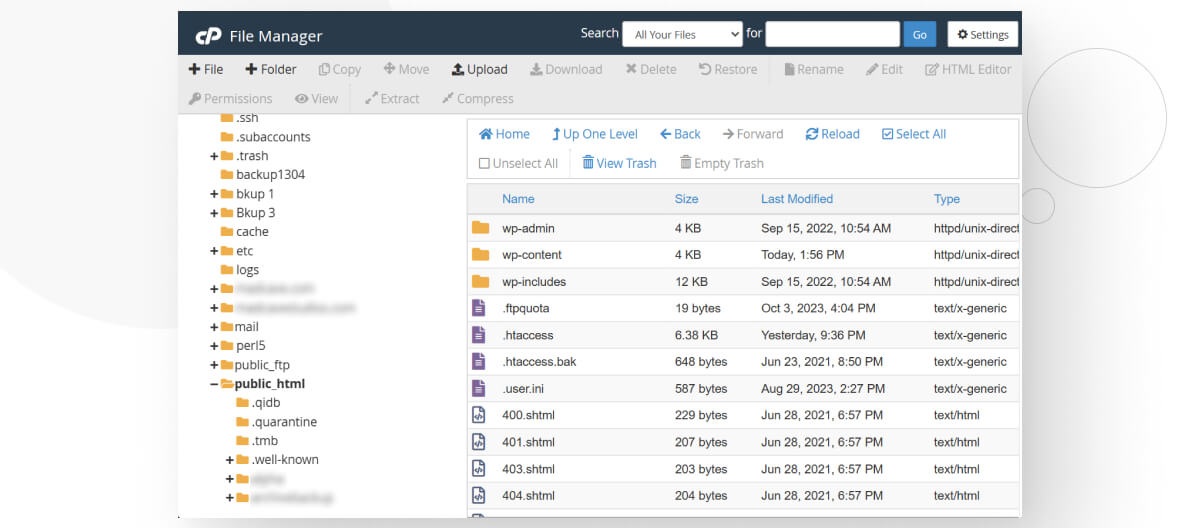Open the Settings button
Screen dimensions: 1200x528
pos(982,34)
